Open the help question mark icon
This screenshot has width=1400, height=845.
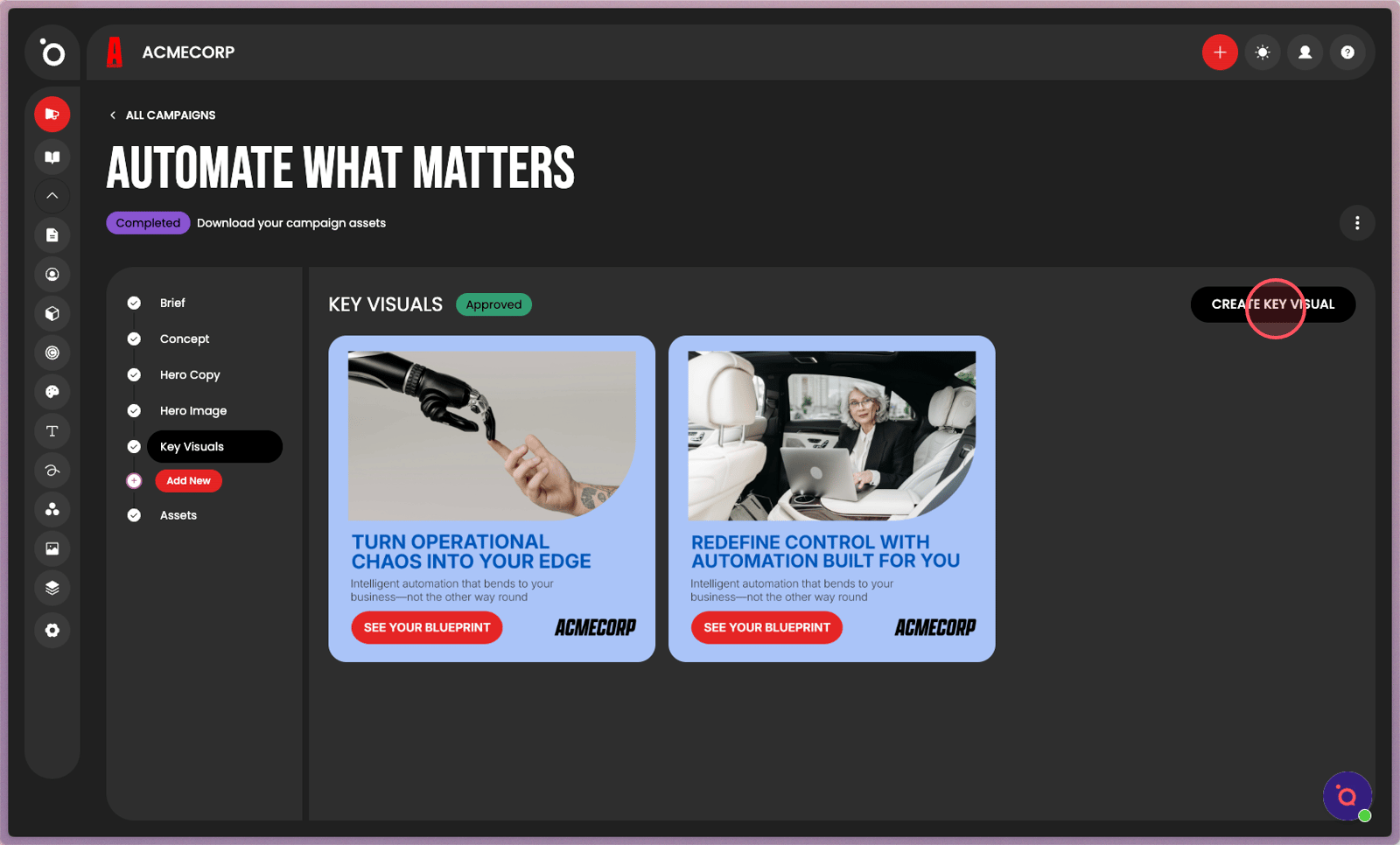[1347, 52]
